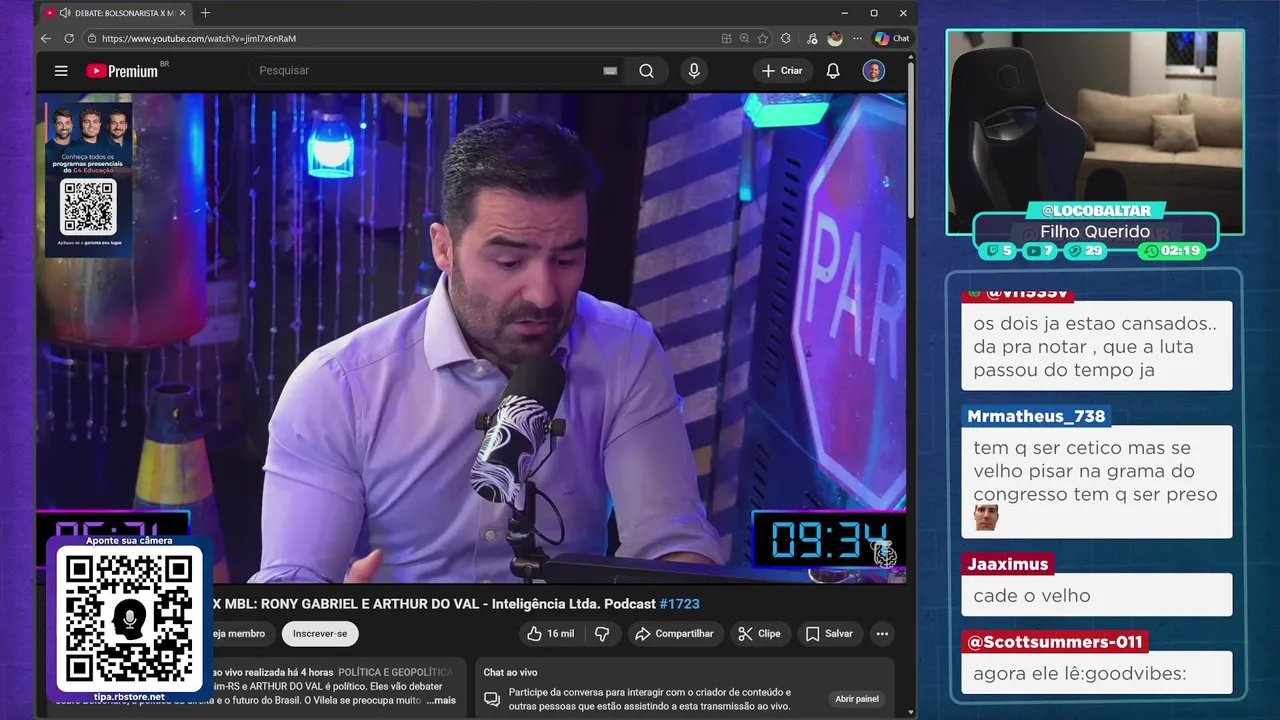
Task: Click the Compartilhar share button
Action: coord(674,634)
